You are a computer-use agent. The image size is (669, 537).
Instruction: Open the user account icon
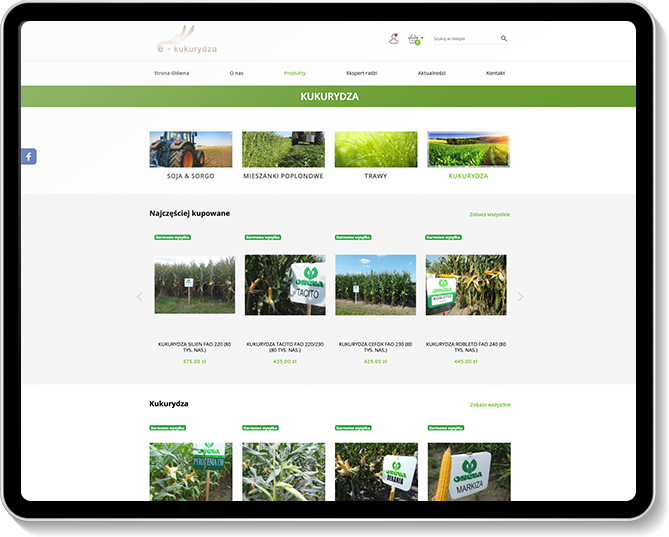393,39
